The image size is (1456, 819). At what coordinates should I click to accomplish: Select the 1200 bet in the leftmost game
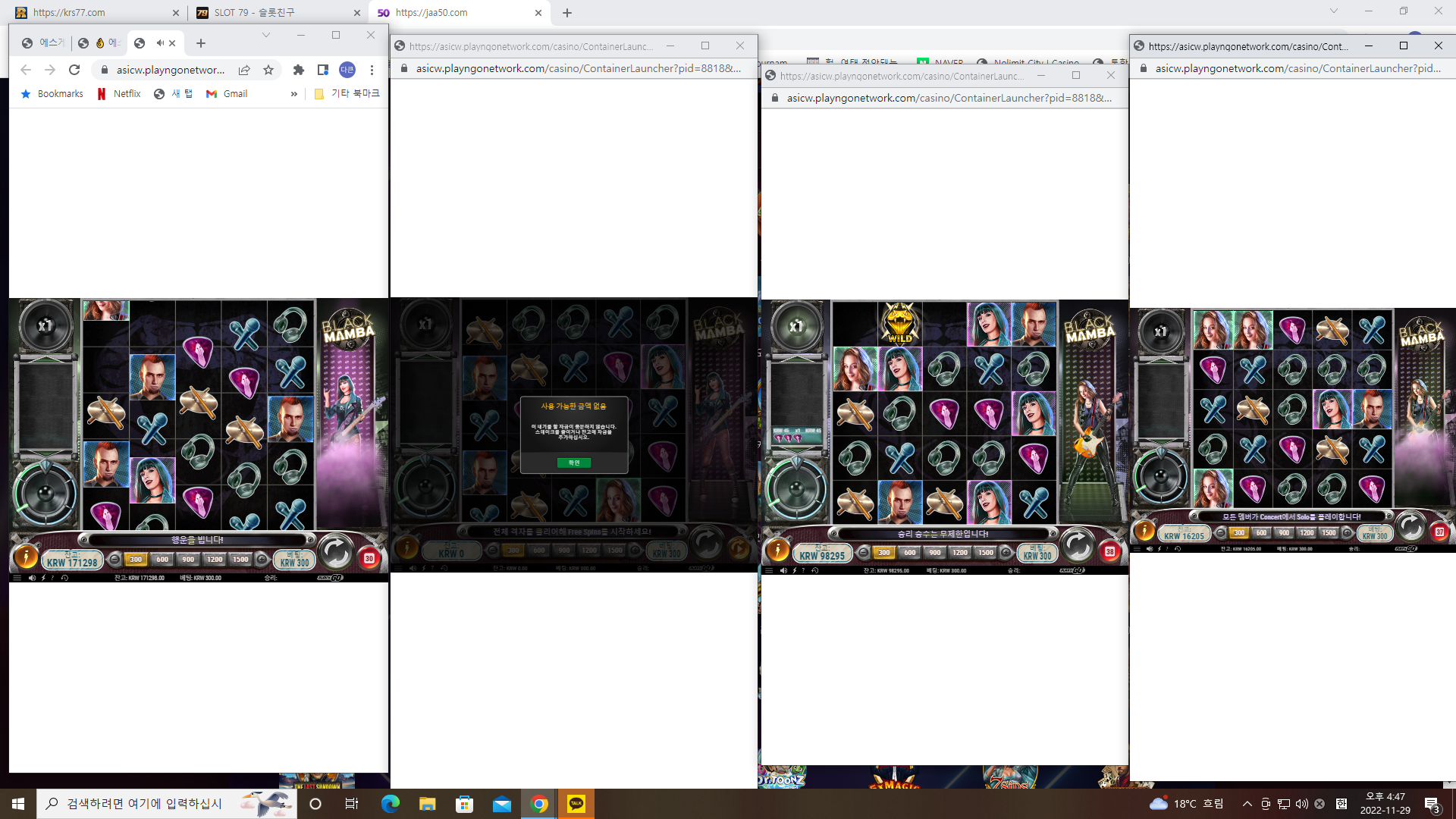(x=215, y=560)
